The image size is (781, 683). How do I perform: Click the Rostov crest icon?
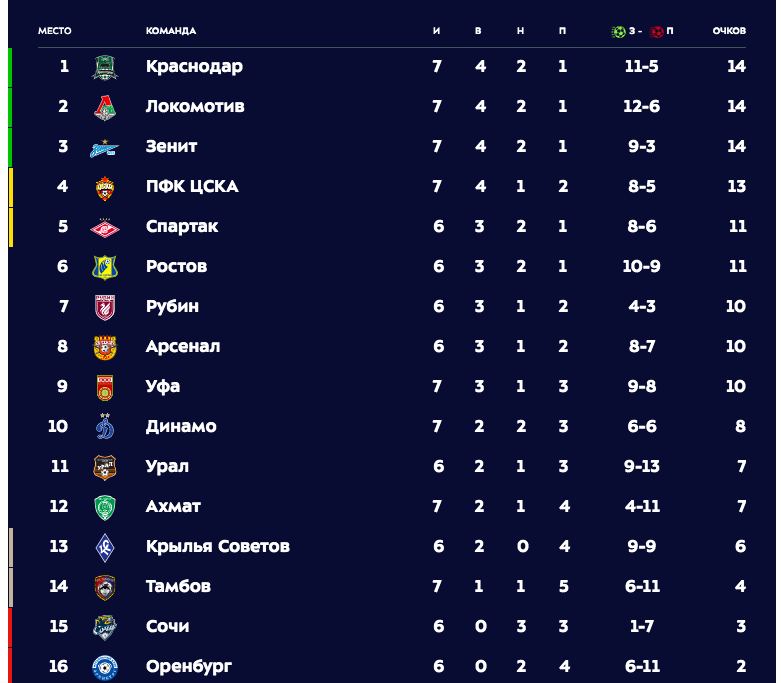tap(105, 268)
